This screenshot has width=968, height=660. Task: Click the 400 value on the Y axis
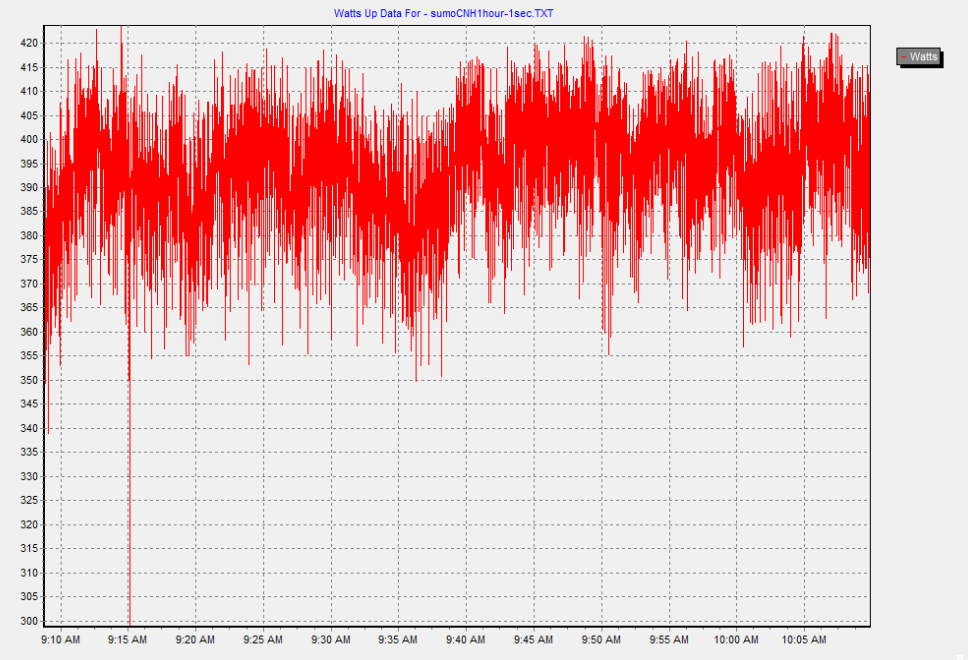click(x=29, y=140)
